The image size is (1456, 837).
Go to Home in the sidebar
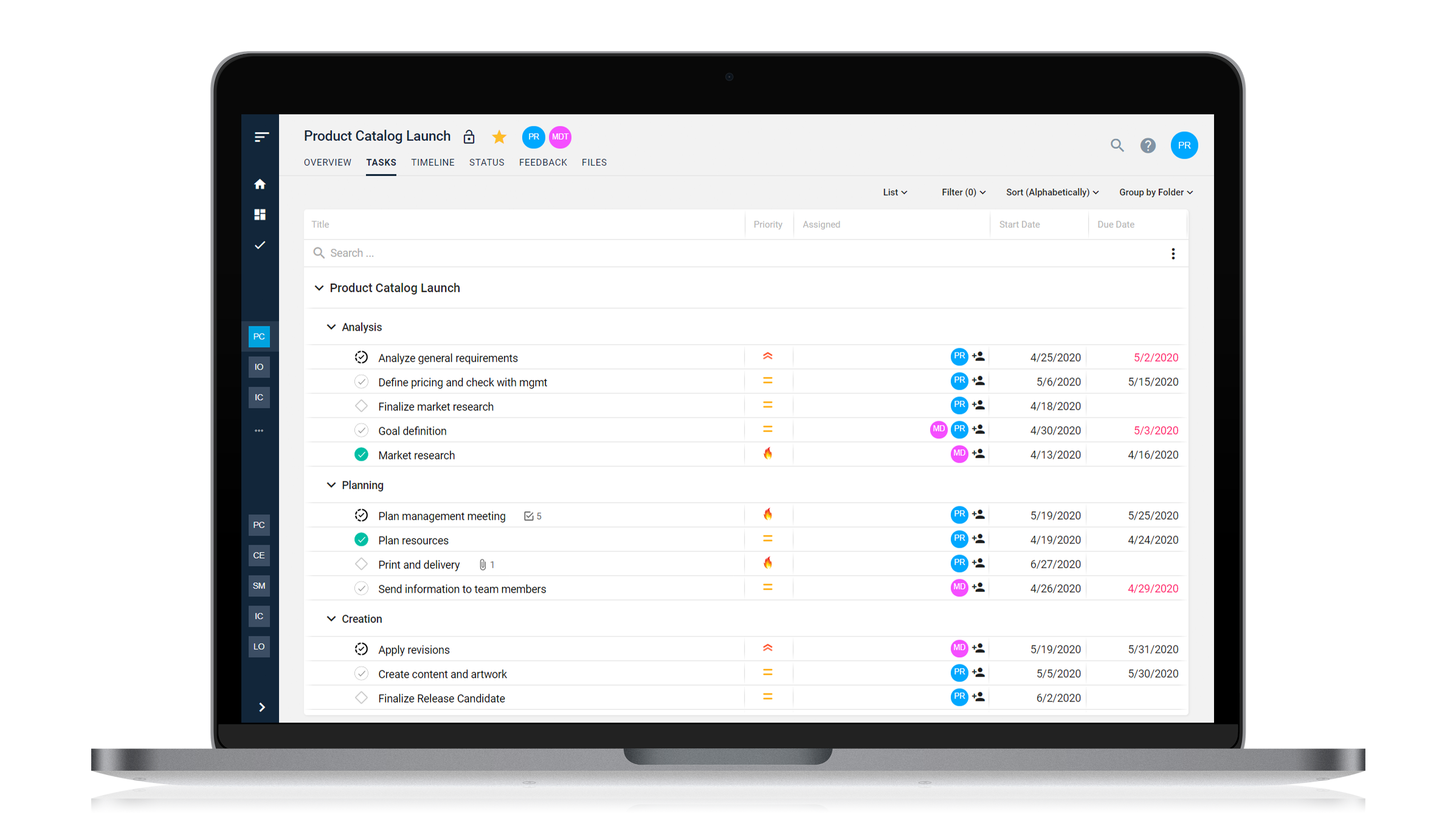tap(260, 184)
